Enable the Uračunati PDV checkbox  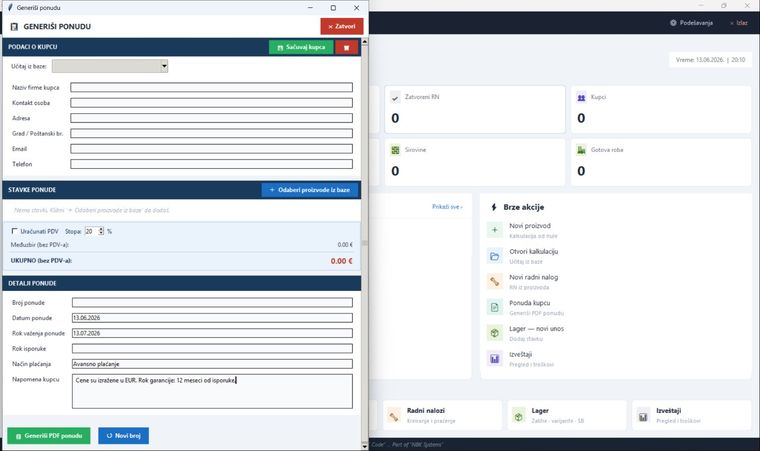pos(15,231)
